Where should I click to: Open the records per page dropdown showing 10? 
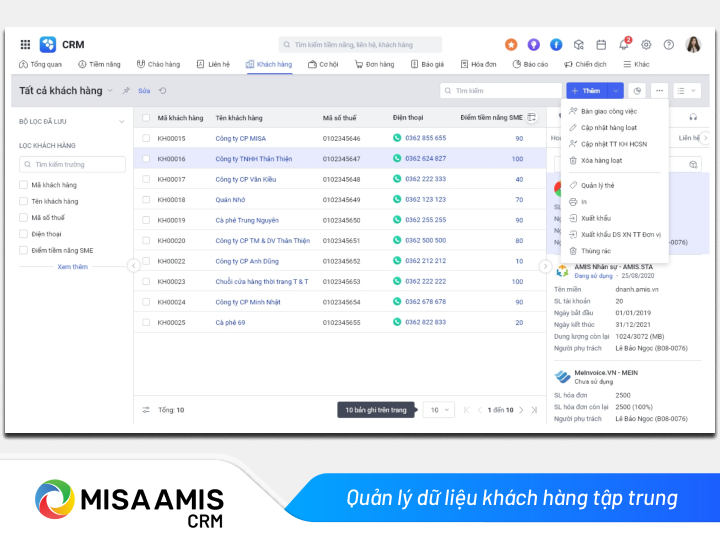click(439, 410)
